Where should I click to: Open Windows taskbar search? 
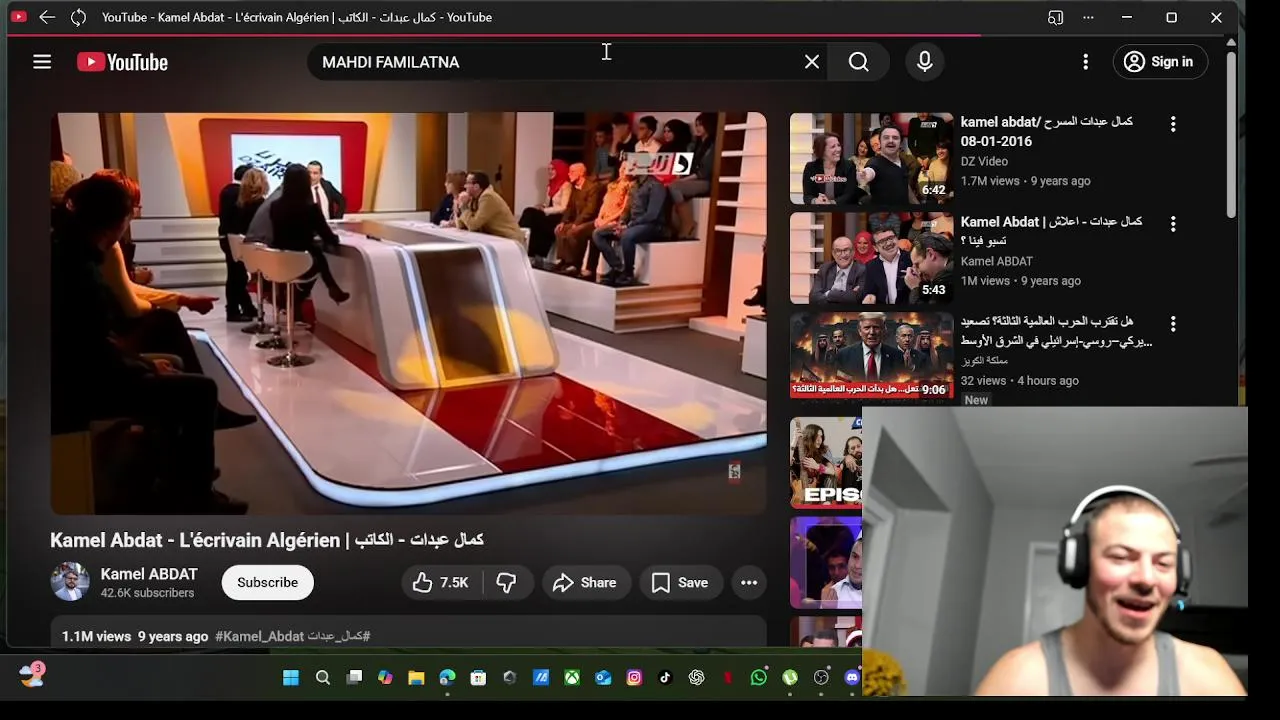click(x=323, y=678)
